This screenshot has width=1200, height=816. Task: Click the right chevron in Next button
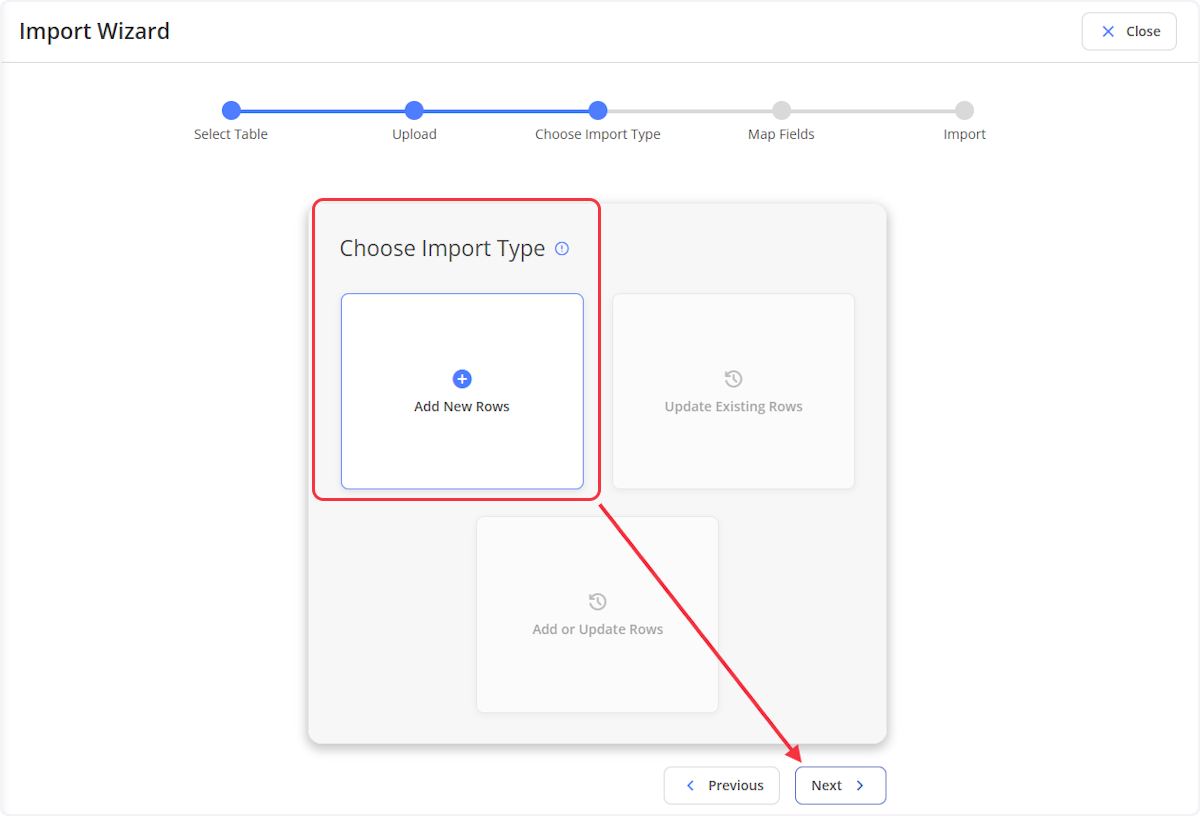click(x=859, y=785)
